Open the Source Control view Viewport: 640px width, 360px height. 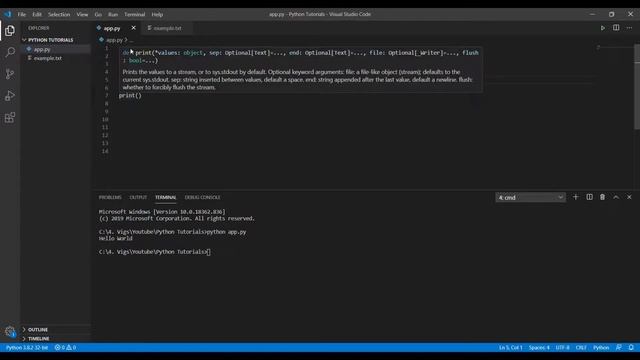tap(10, 74)
